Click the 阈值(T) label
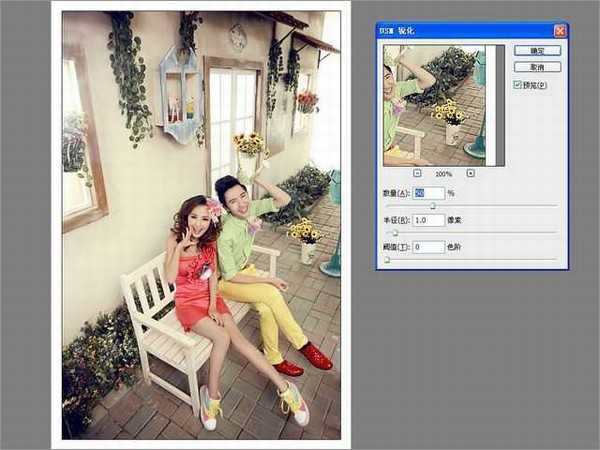600x450 pixels. tap(396, 247)
